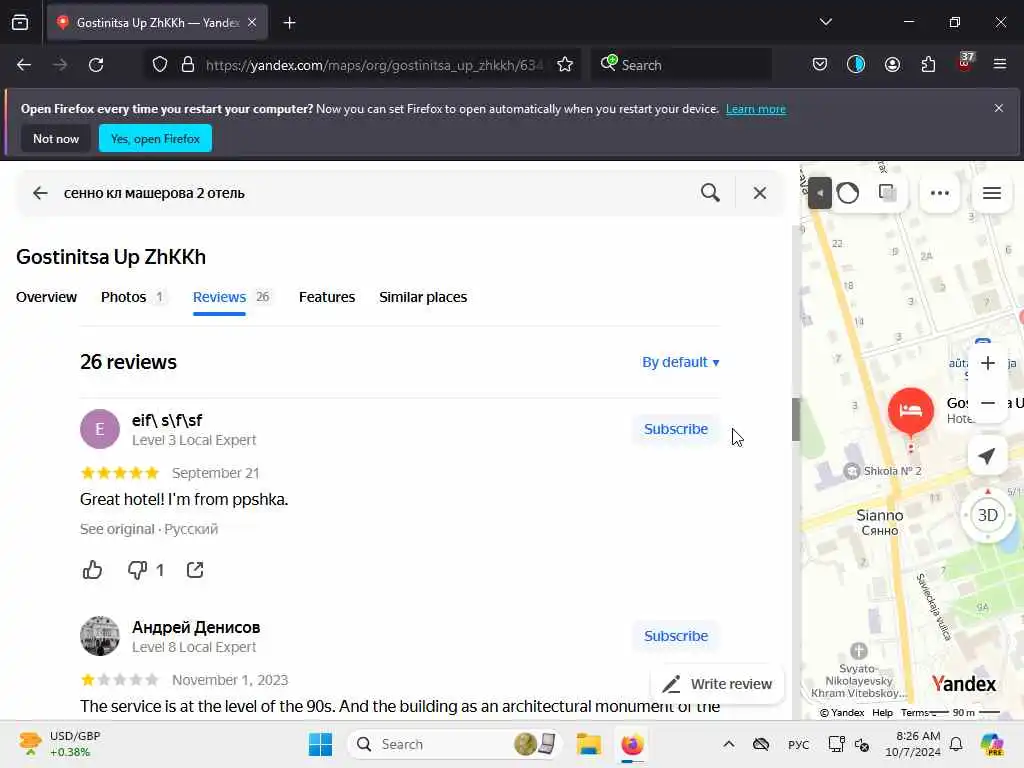The width and height of the screenshot is (1024, 768).
Task: Open the Firefox application menu
Action: pyautogui.click(x=999, y=65)
